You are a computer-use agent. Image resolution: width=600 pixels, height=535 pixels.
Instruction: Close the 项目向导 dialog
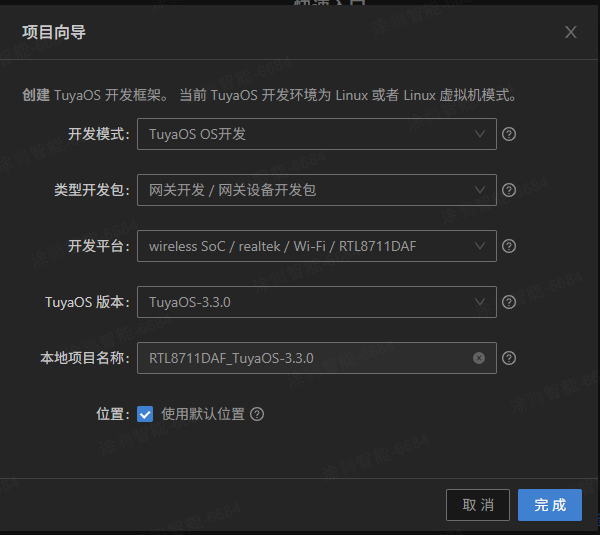tap(571, 32)
